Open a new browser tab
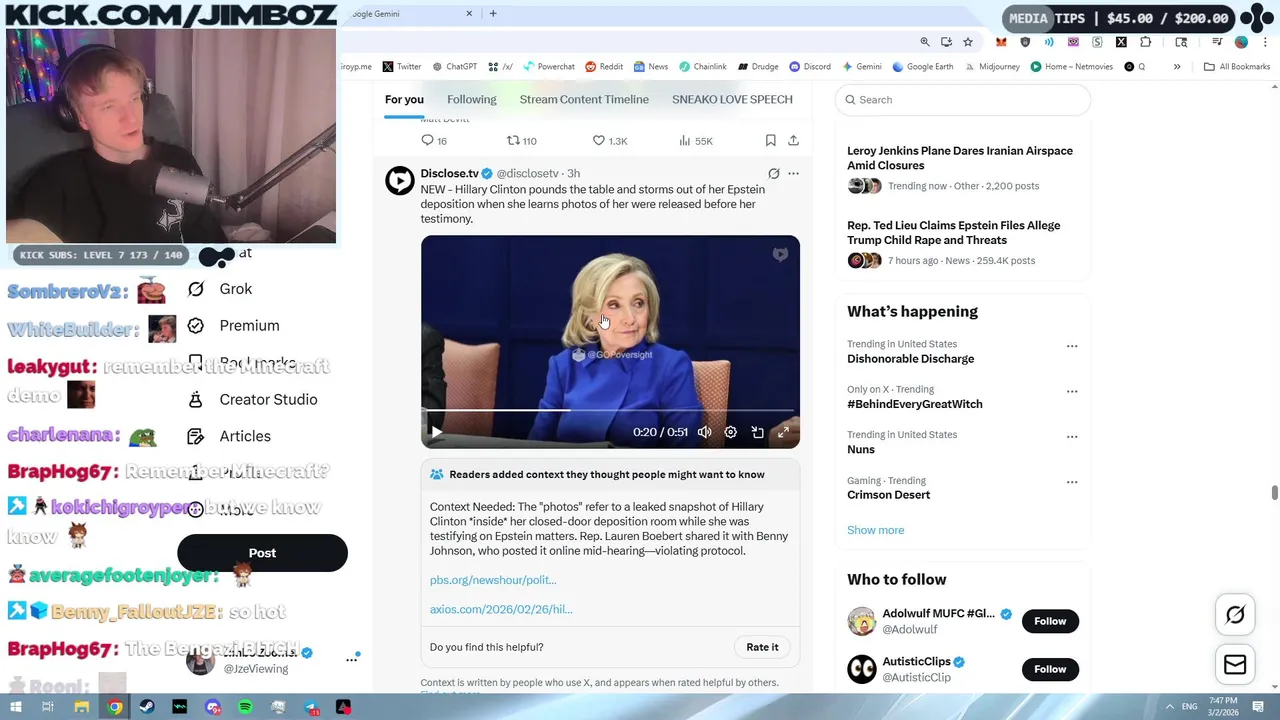The image size is (1280, 720). pyautogui.click(x=493, y=14)
